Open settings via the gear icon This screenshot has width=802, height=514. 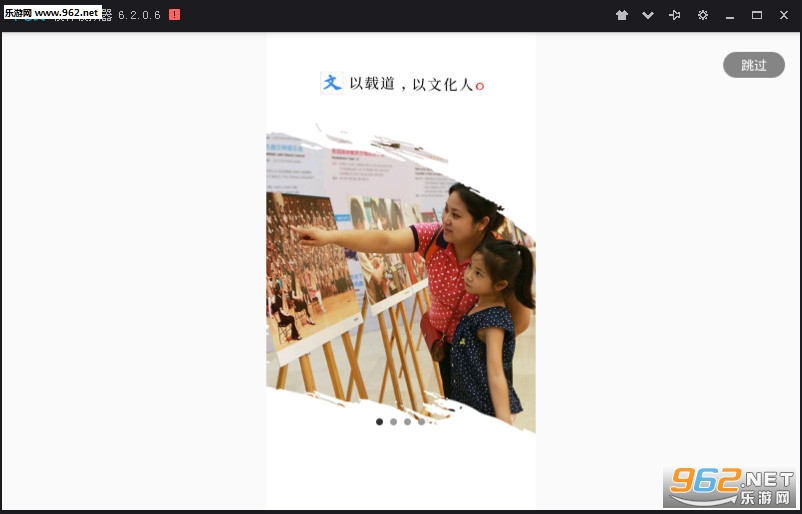[x=703, y=15]
